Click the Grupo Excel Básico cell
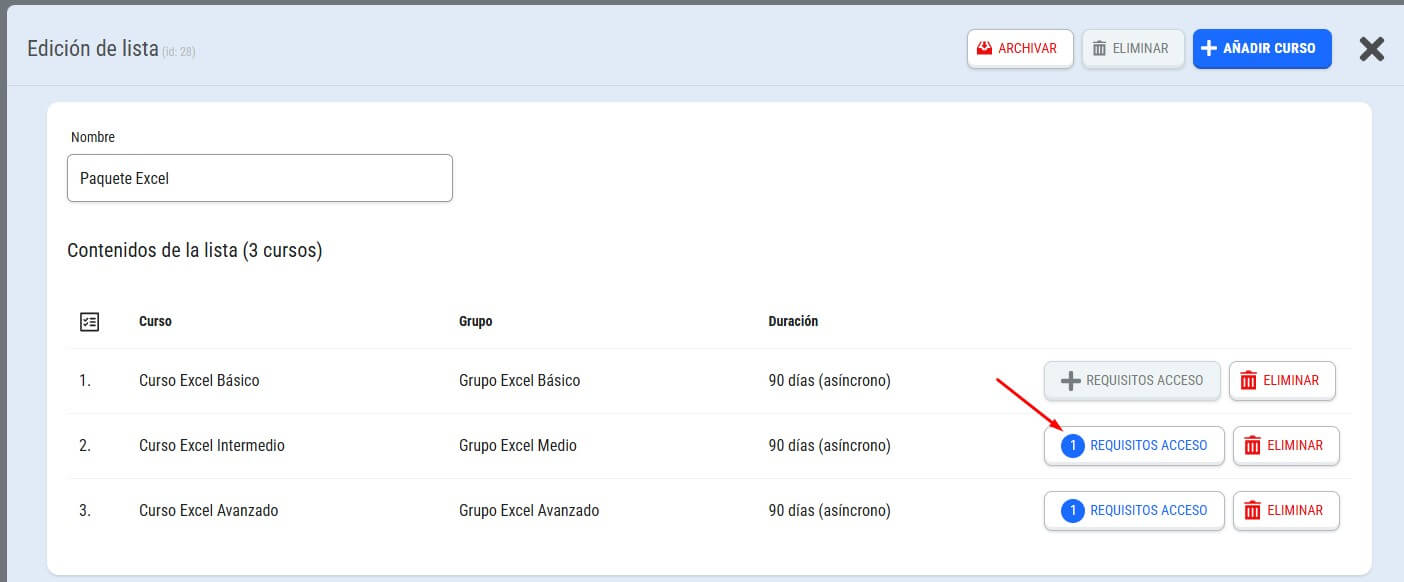 point(519,381)
